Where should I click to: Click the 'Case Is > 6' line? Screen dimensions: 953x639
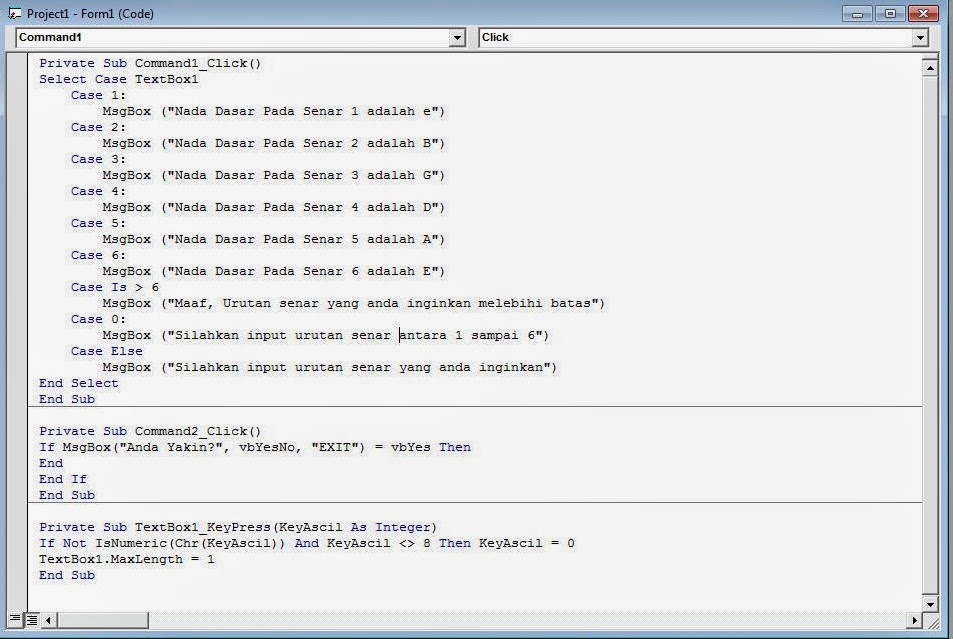pos(115,287)
